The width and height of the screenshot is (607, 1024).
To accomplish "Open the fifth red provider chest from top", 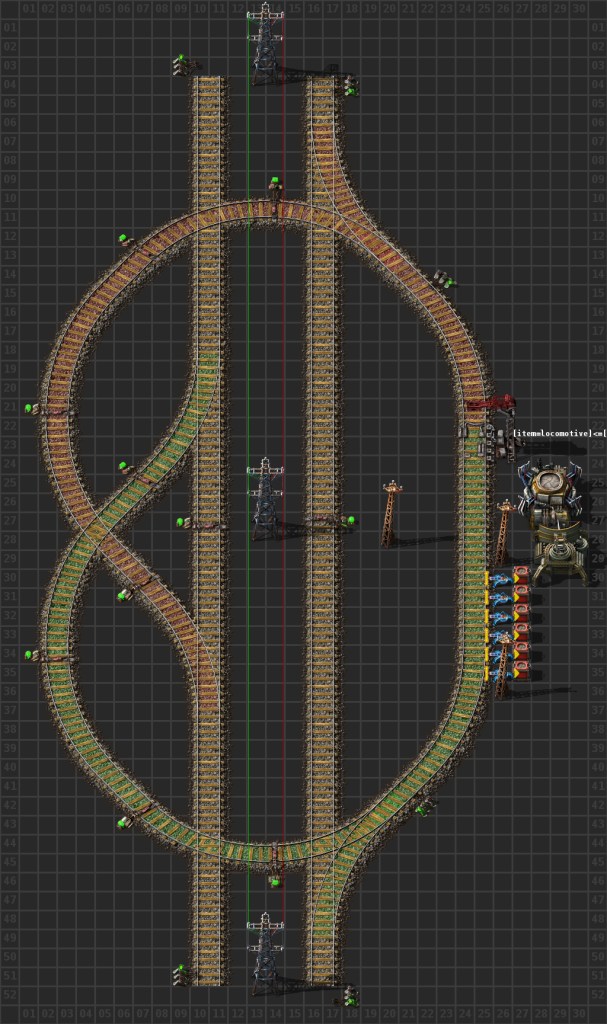I will [521, 652].
